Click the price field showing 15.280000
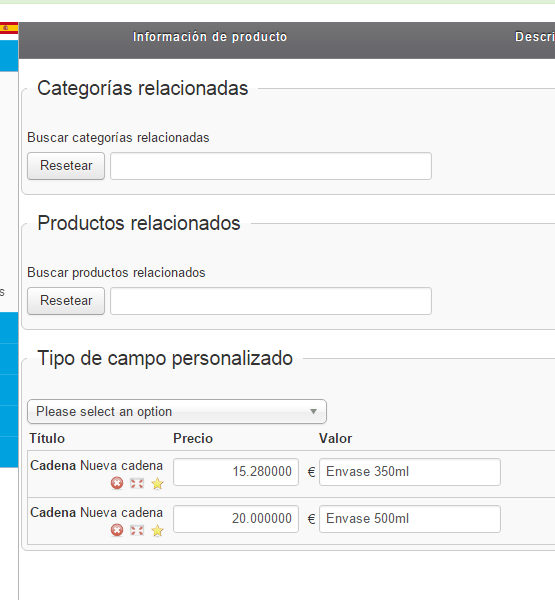This screenshot has width=555, height=612. point(236,472)
